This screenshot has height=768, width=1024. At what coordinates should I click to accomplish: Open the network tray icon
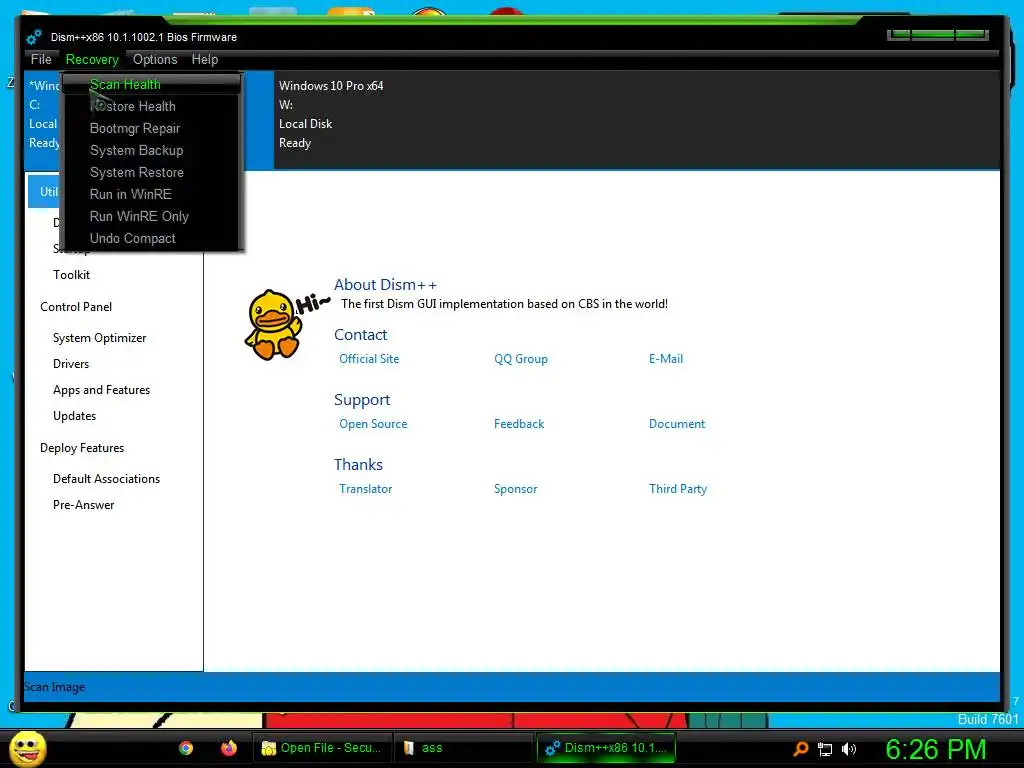point(825,749)
